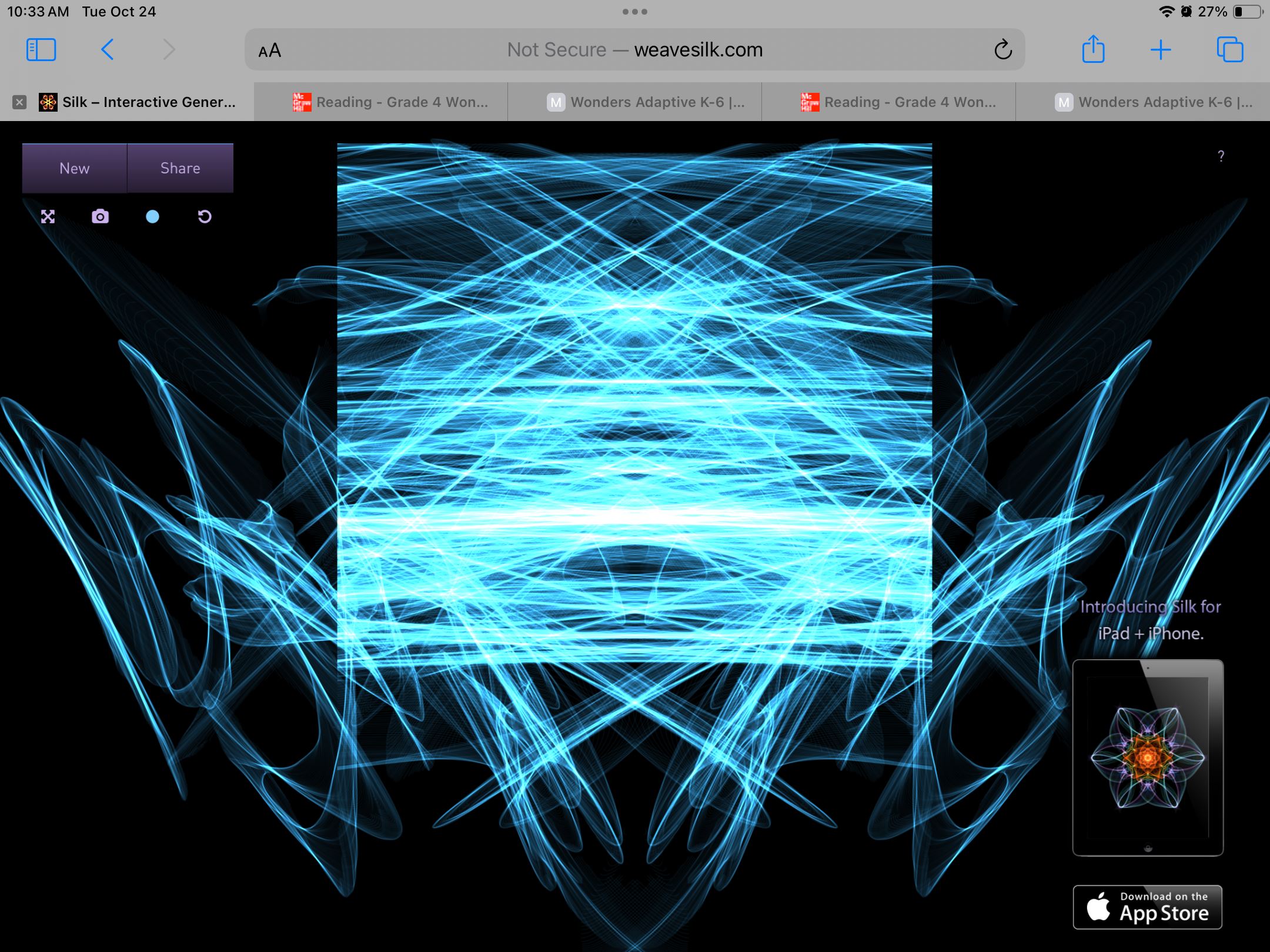Click the Share button
1270x952 pixels.
[x=180, y=168]
